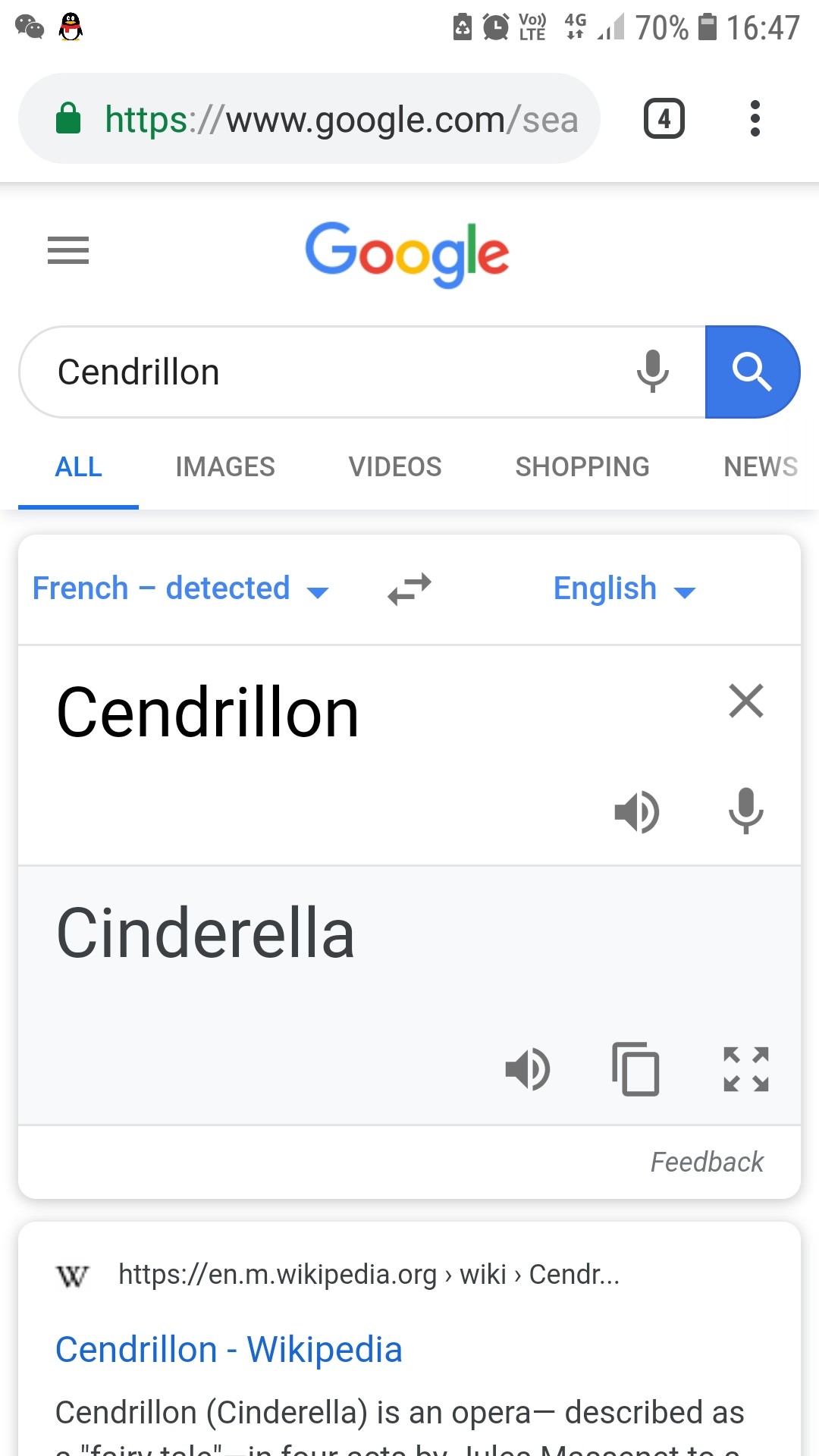Switch to the Videos tab
The image size is (819, 1456).
tap(395, 467)
